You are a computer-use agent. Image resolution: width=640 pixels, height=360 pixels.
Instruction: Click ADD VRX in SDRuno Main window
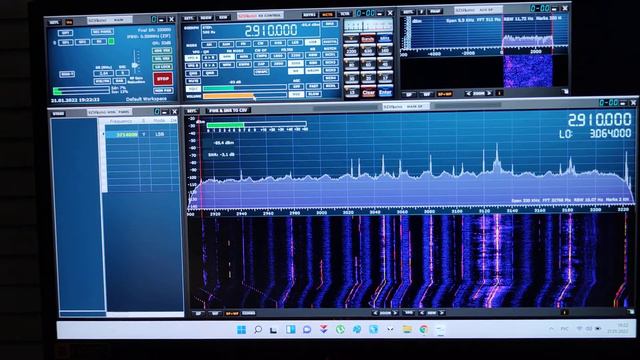(162, 51)
